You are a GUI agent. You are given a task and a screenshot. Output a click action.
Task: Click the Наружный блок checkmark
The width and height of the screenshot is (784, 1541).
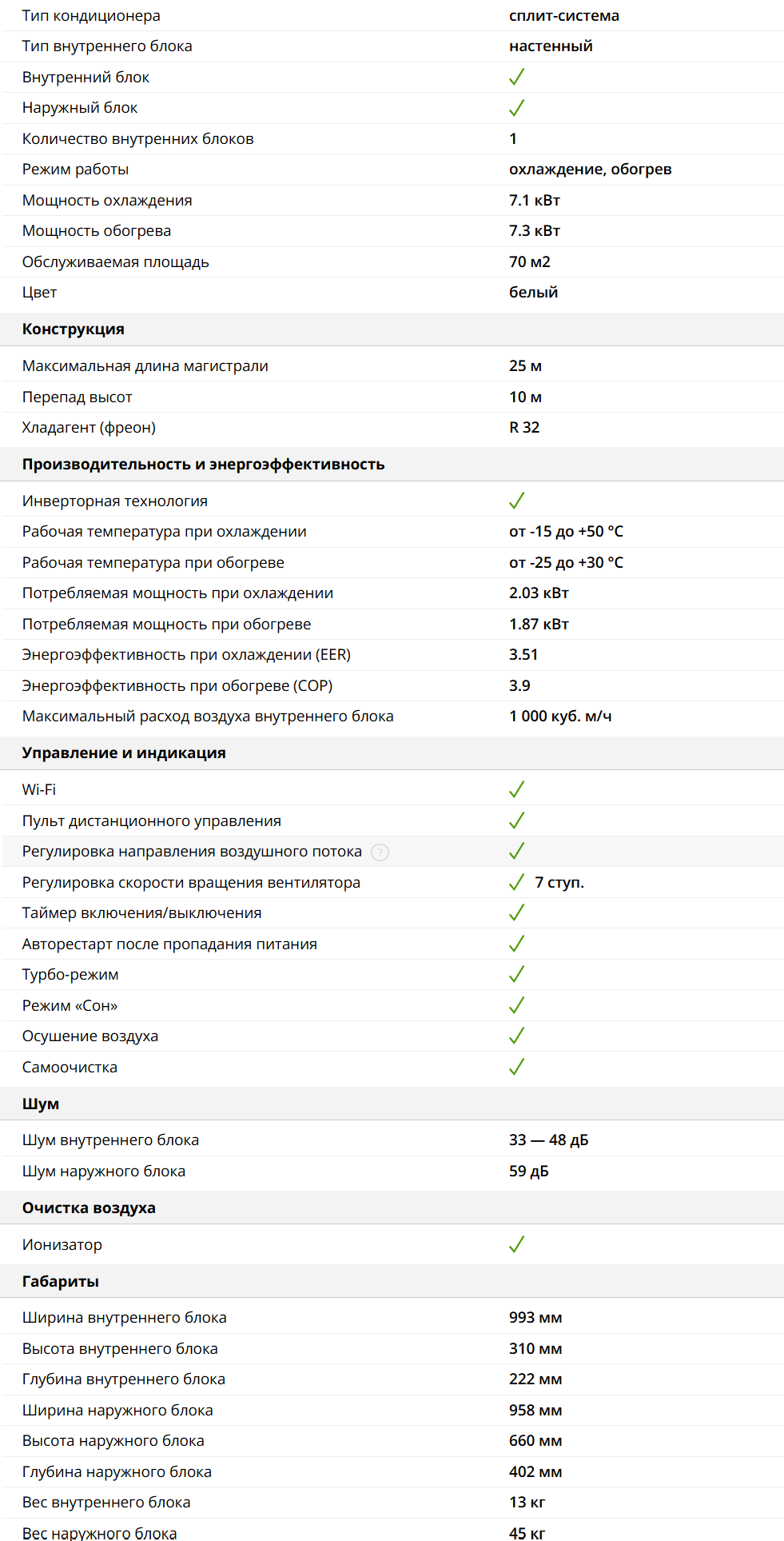click(517, 108)
